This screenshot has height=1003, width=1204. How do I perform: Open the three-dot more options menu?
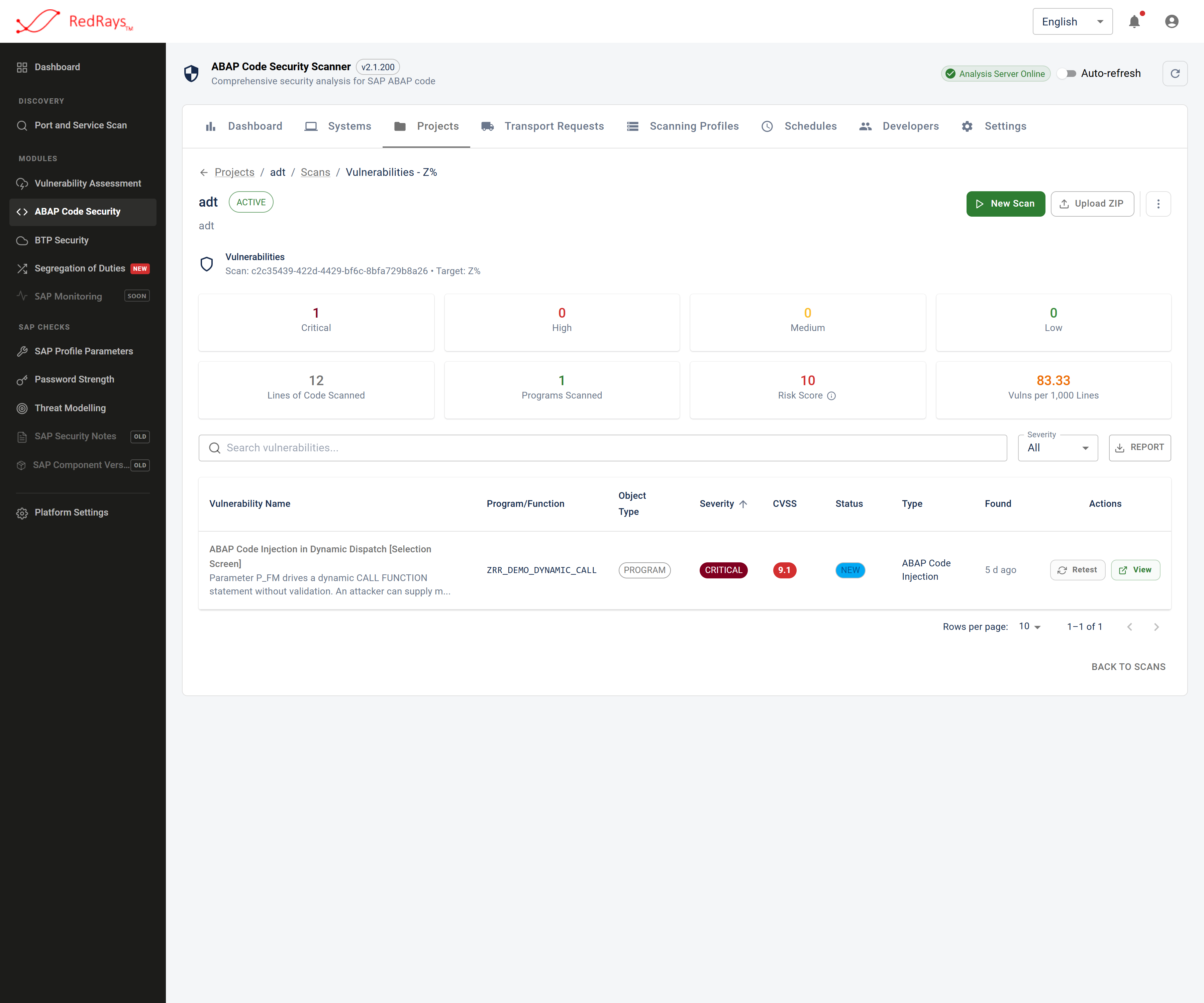coord(1158,204)
